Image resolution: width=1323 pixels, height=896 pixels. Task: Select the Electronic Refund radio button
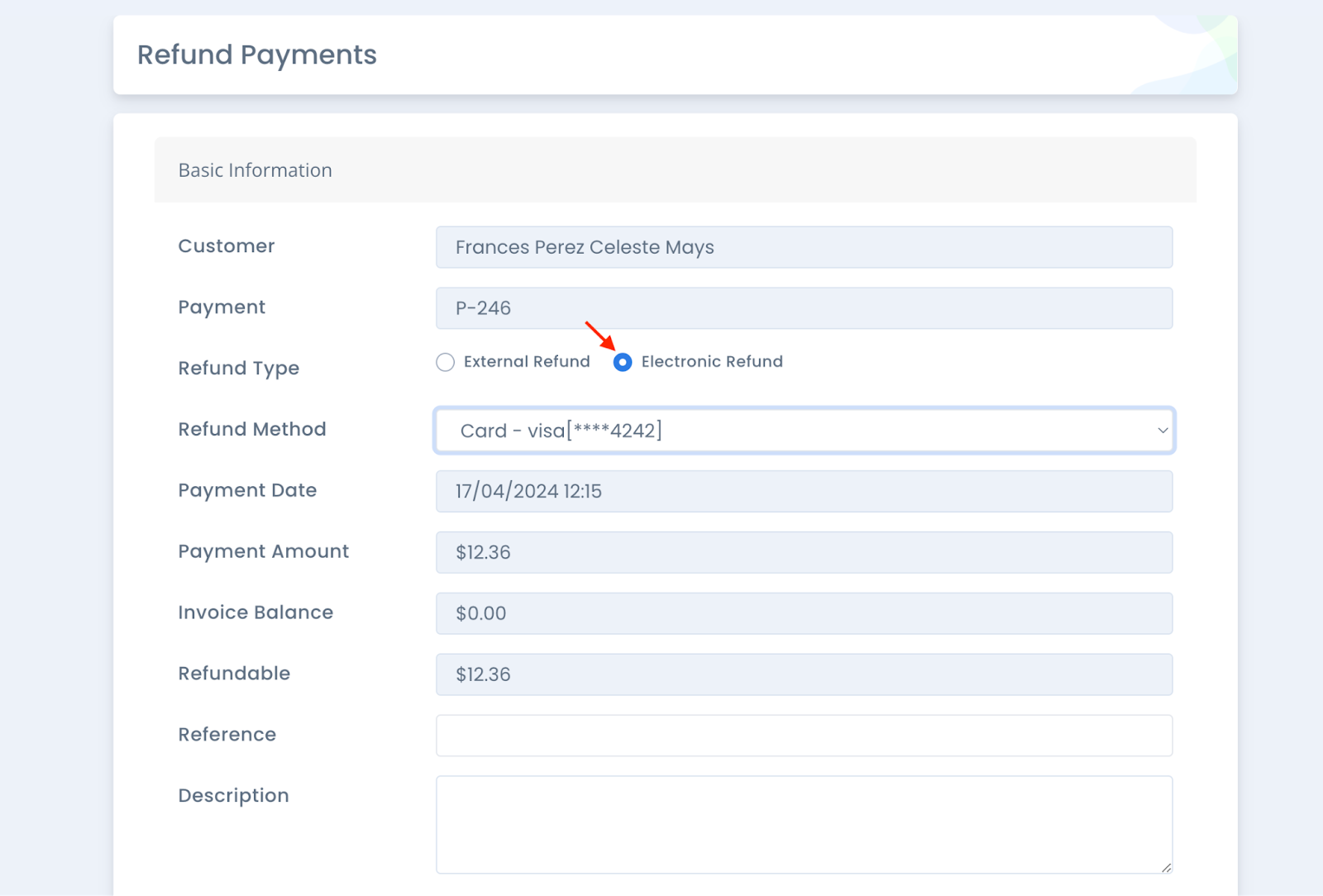pyautogui.click(x=623, y=362)
